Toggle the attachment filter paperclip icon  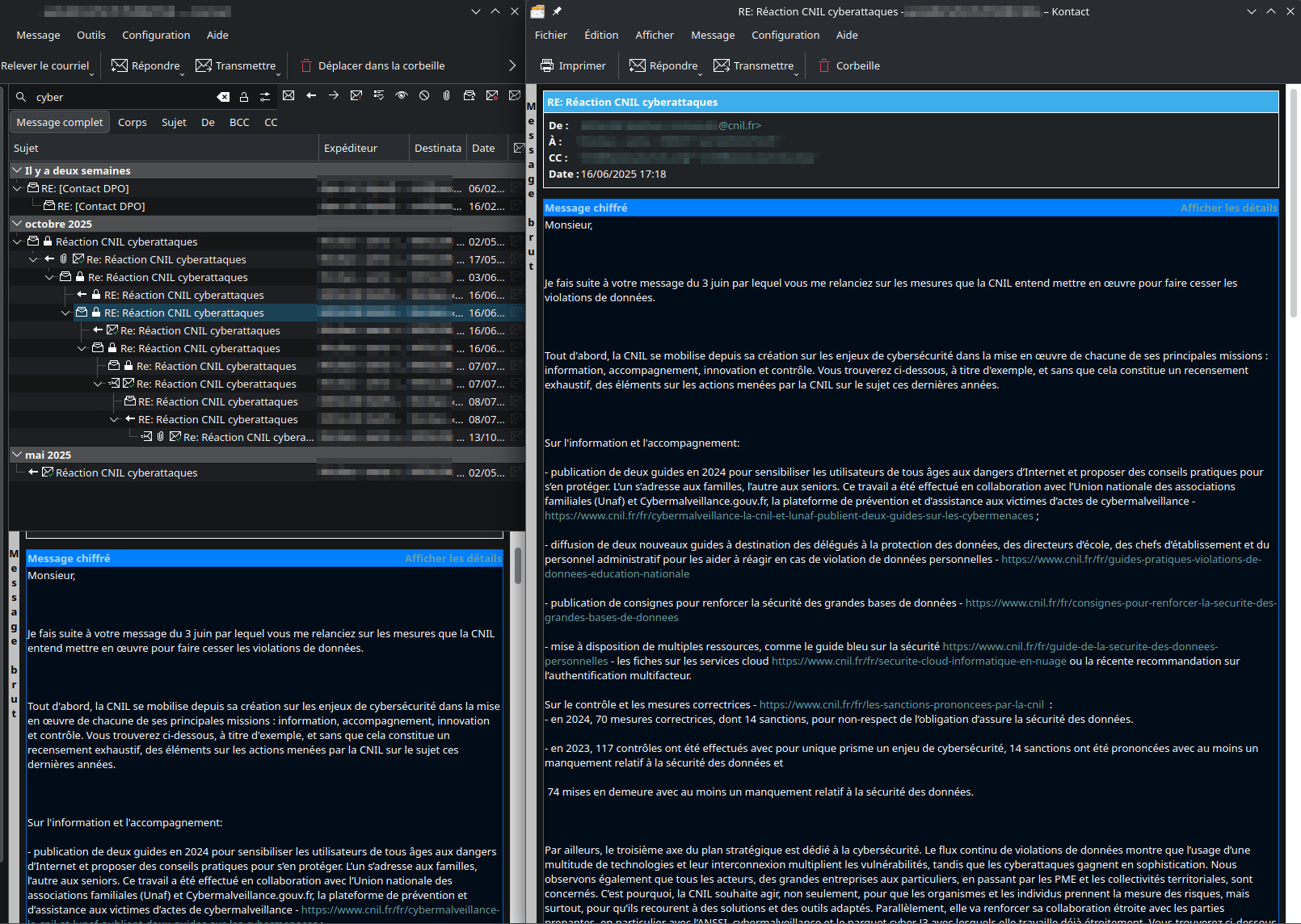(x=446, y=96)
